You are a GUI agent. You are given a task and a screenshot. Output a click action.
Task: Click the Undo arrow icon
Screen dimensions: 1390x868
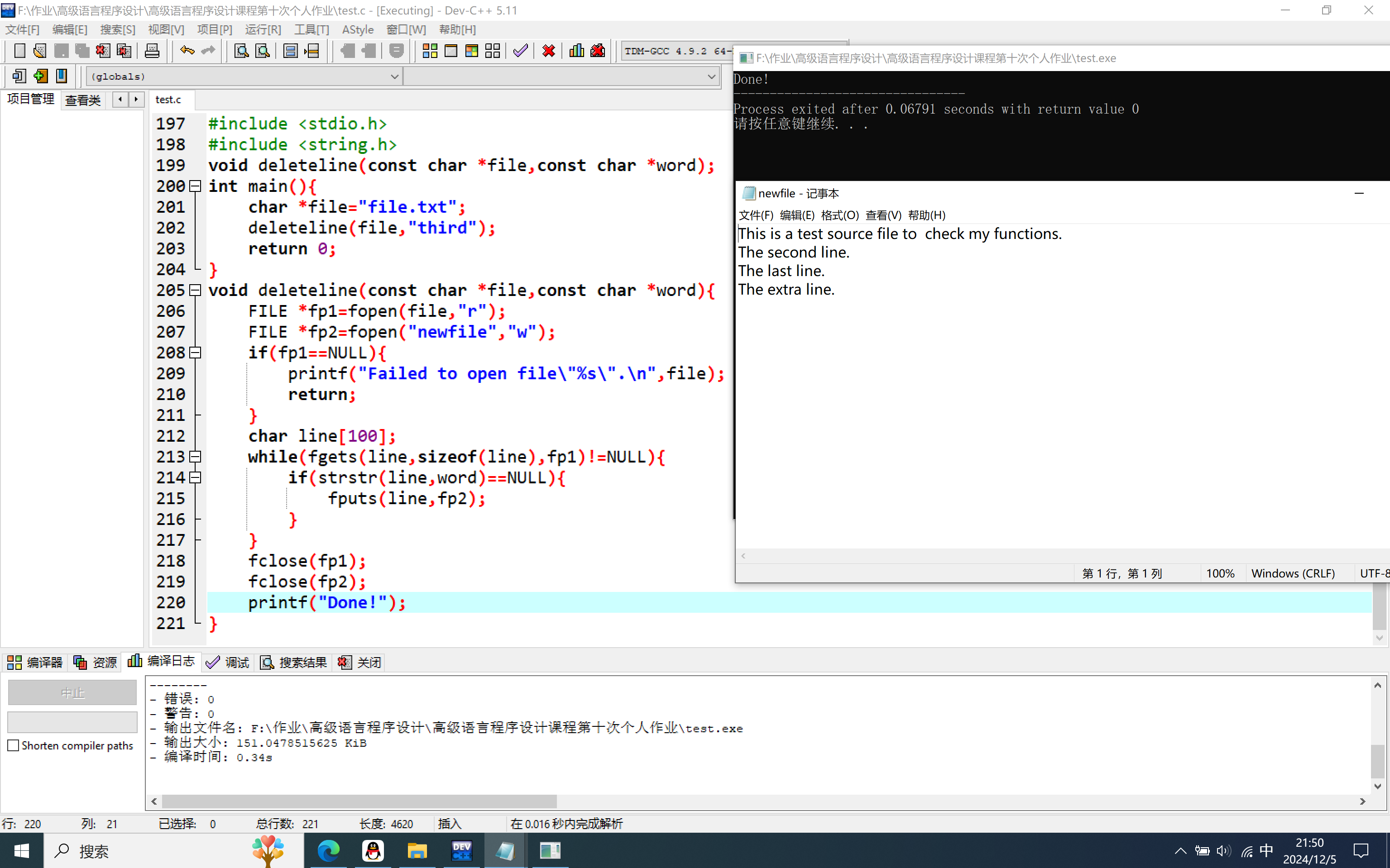pyautogui.click(x=187, y=51)
